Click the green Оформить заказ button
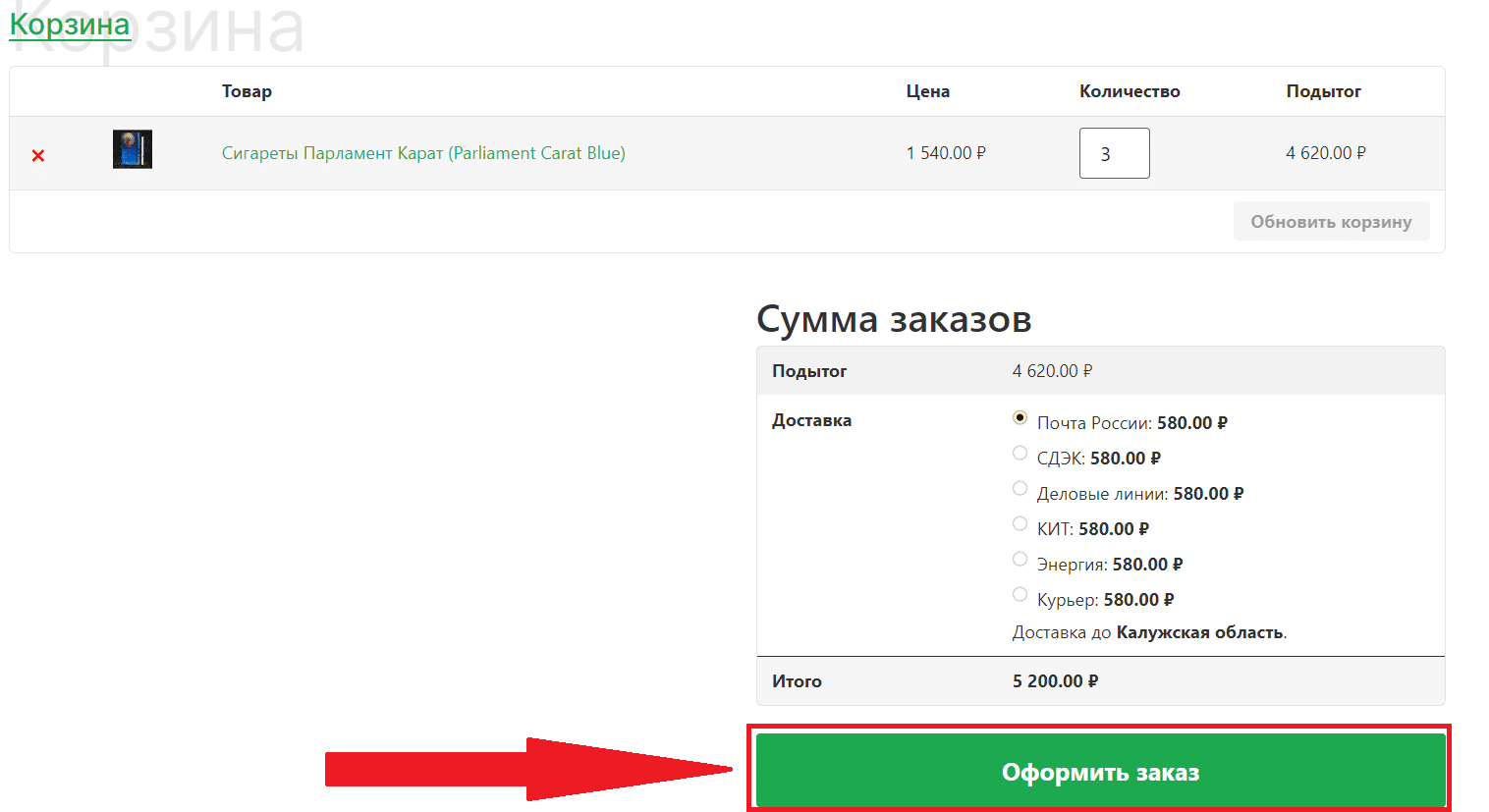The image size is (1489, 812). coord(1100,772)
